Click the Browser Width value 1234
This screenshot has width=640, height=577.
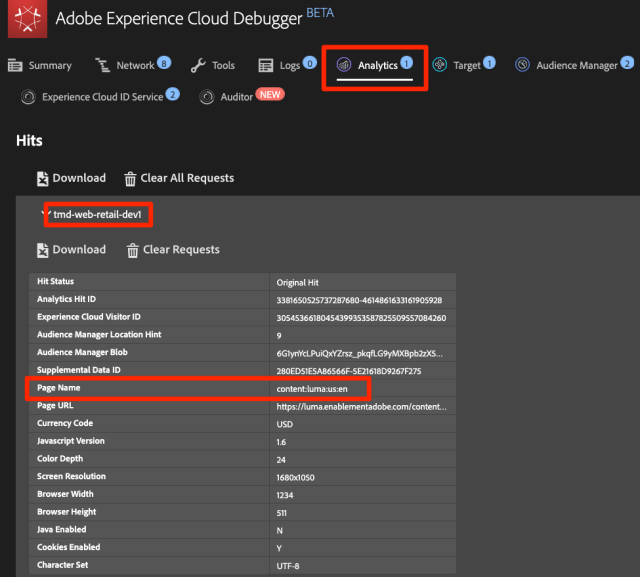click(x=285, y=495)
